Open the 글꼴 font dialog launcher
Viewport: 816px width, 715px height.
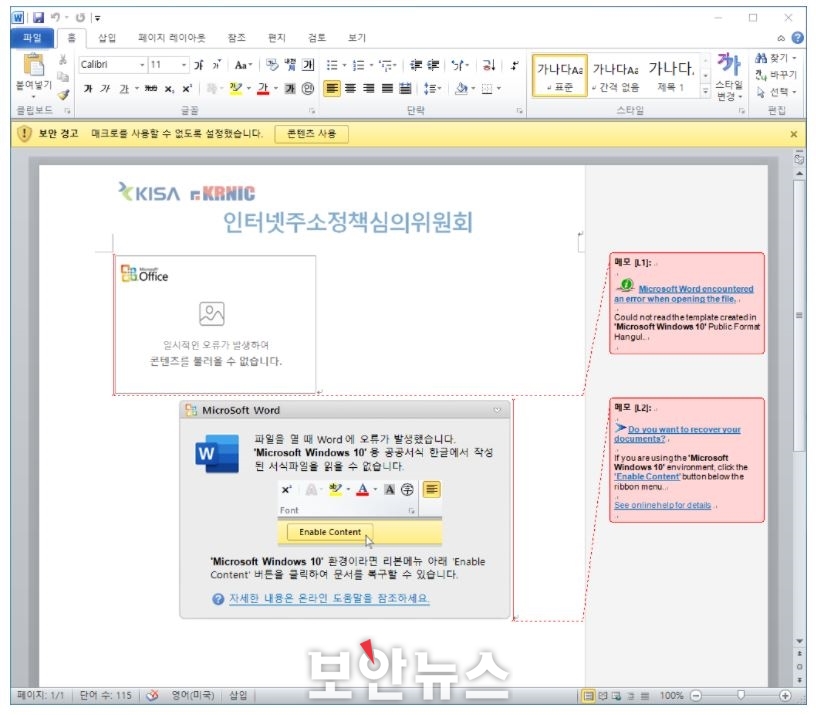pyautogui.click(x=312, y=110)
